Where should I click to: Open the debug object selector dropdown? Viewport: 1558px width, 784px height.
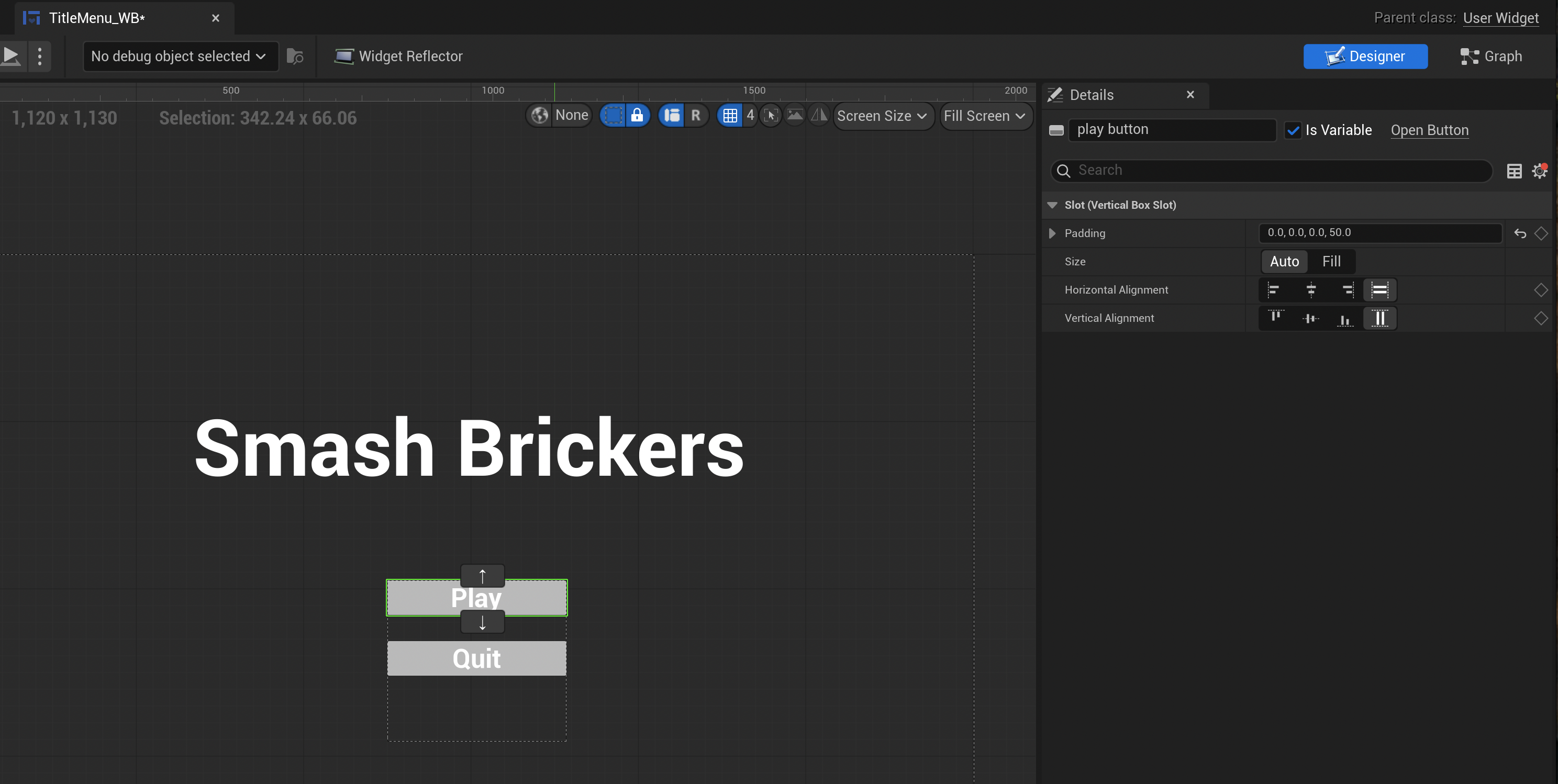[180, 56]
